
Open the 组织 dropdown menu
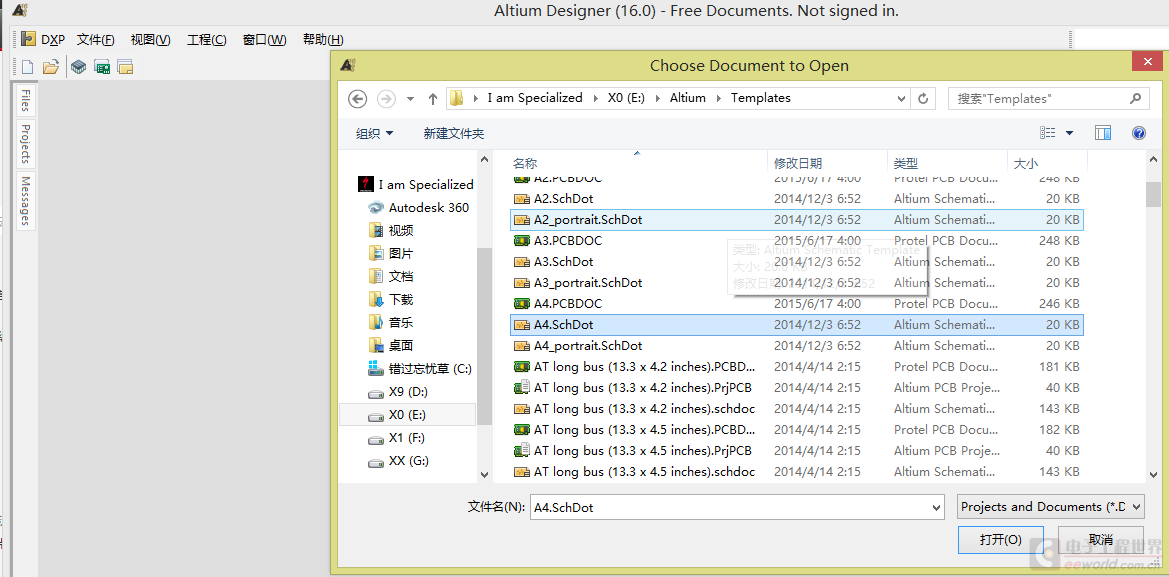375,133
